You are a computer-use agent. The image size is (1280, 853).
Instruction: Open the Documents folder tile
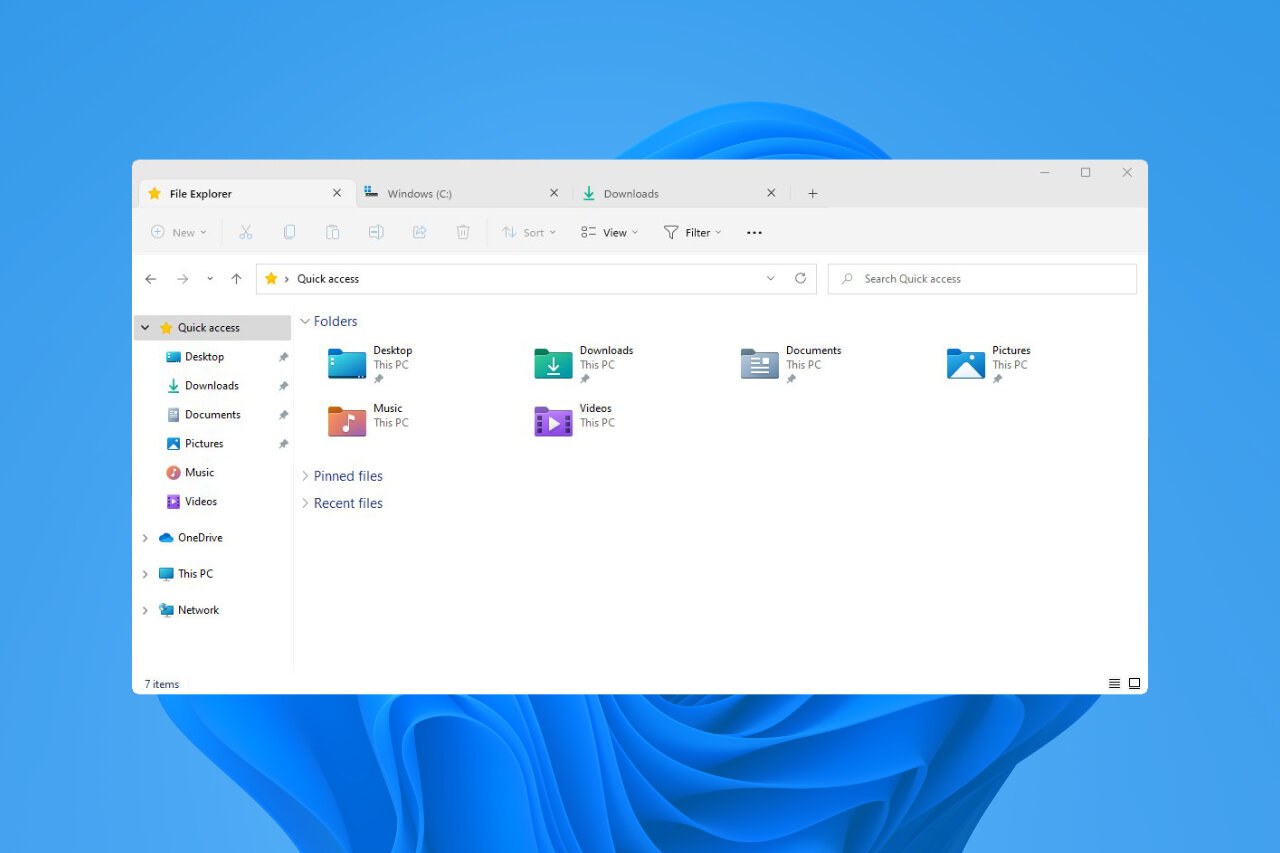pyautogui.click(x=791, y=364)
